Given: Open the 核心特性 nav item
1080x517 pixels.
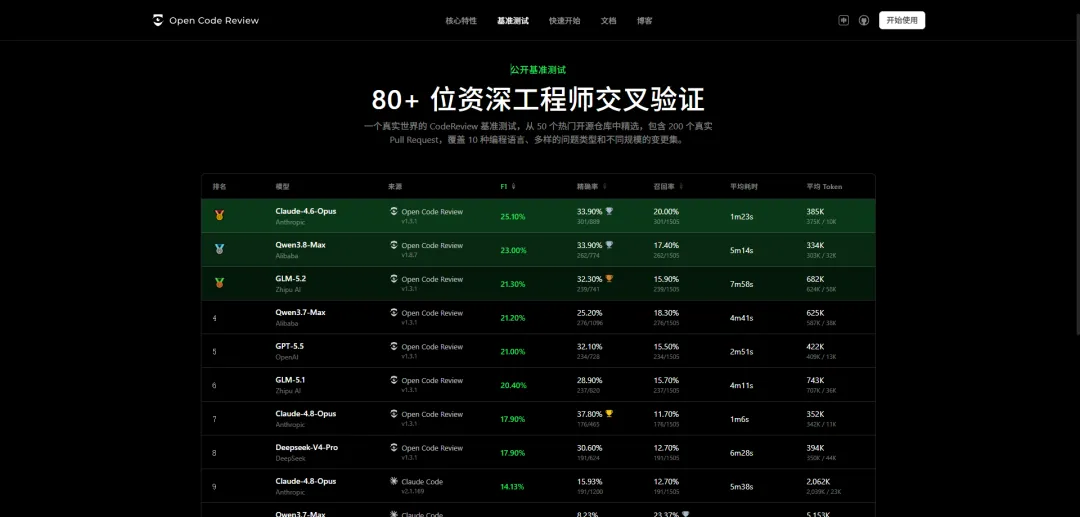Looking at the screenshot, I should [461, 21].
